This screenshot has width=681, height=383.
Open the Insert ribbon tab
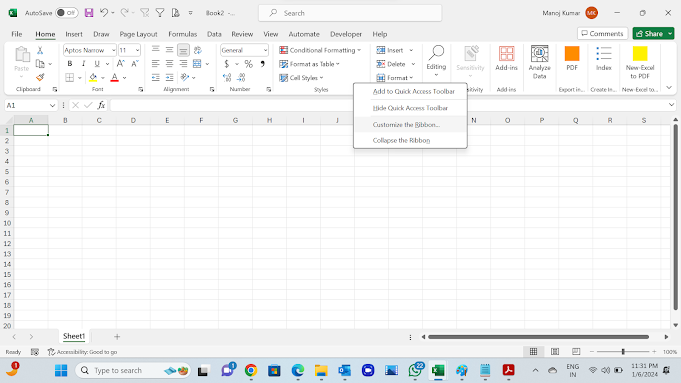pos(74,34)
